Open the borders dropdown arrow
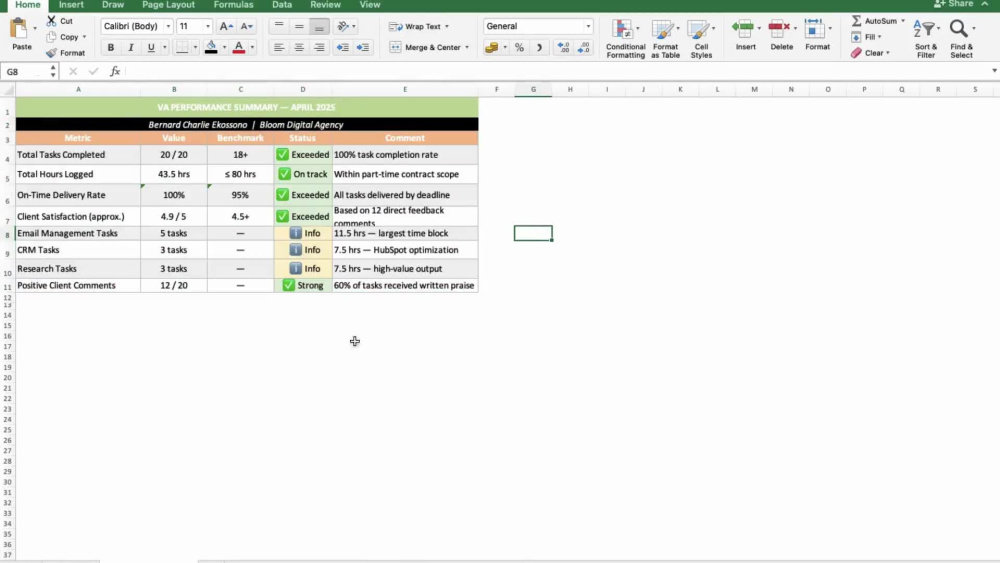The height and width of the screenshot is (563, 1000). click(x=195, y=47)
